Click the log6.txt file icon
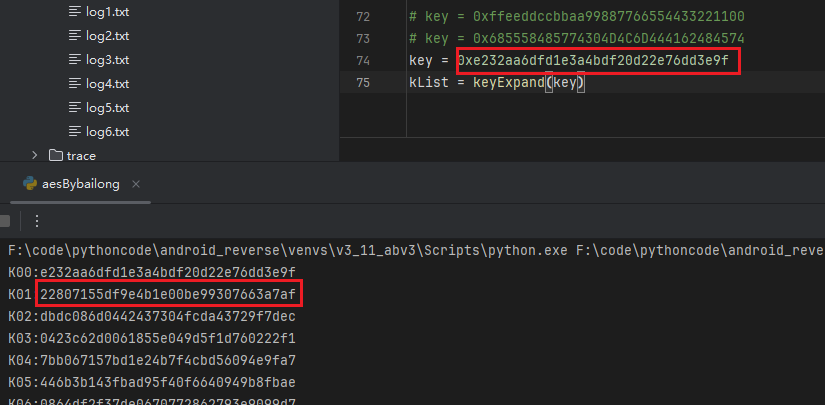825x405 pixels. (74, 131)
